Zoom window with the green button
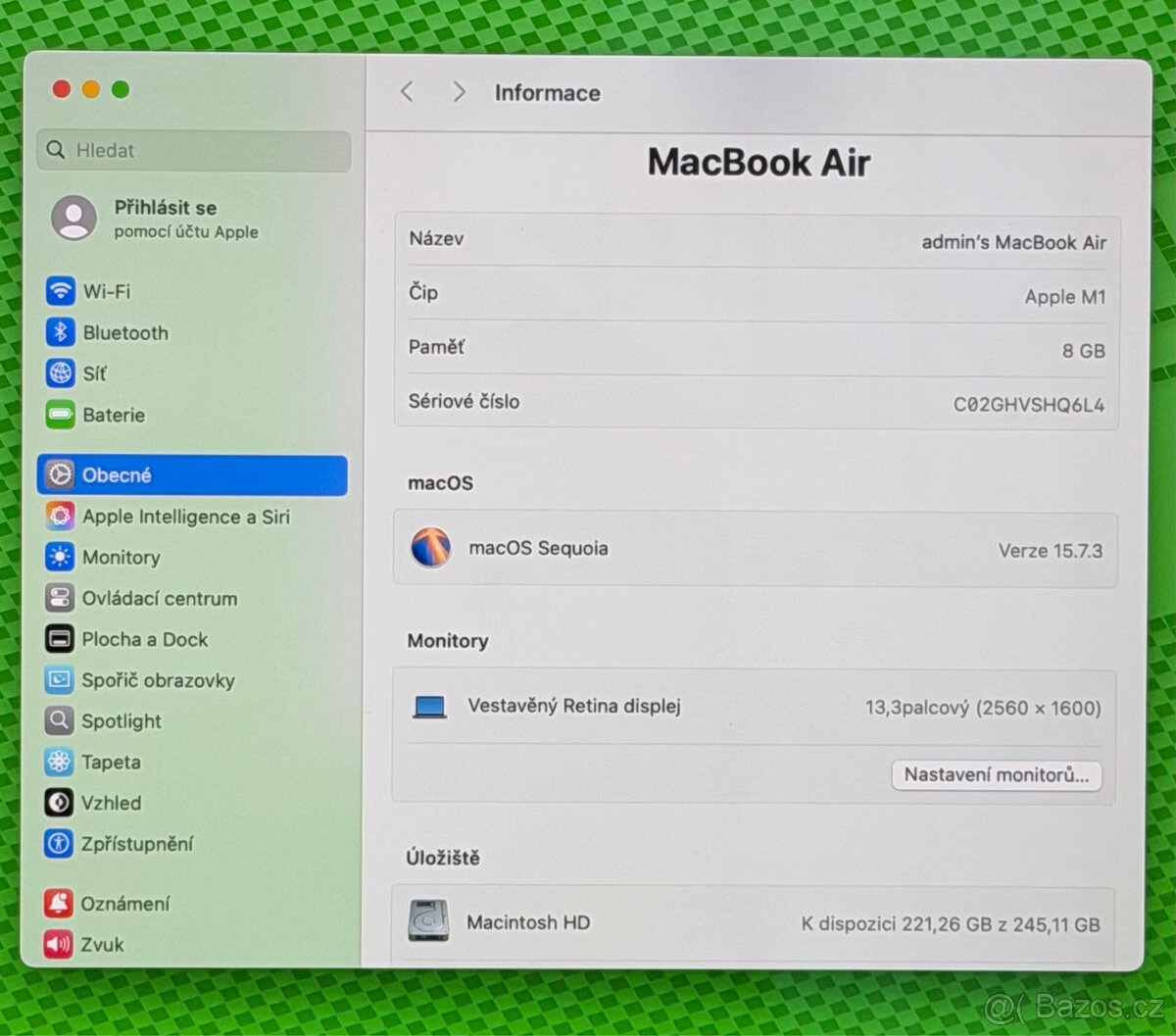Image resolution: width=1176 pixels, height=1036 pixels. 121,89
